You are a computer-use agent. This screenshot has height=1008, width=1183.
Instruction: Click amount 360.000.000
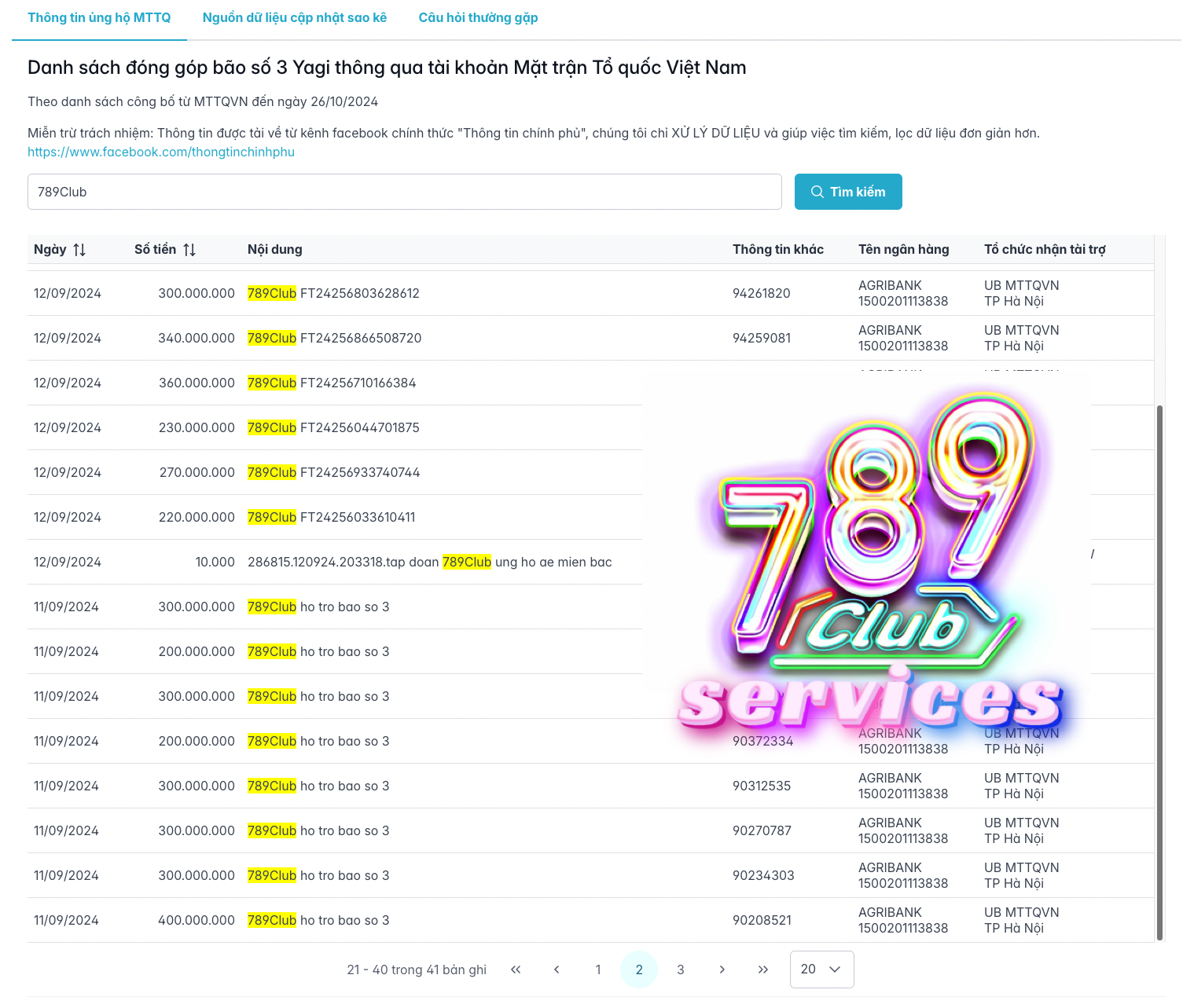tap(197, 383)
